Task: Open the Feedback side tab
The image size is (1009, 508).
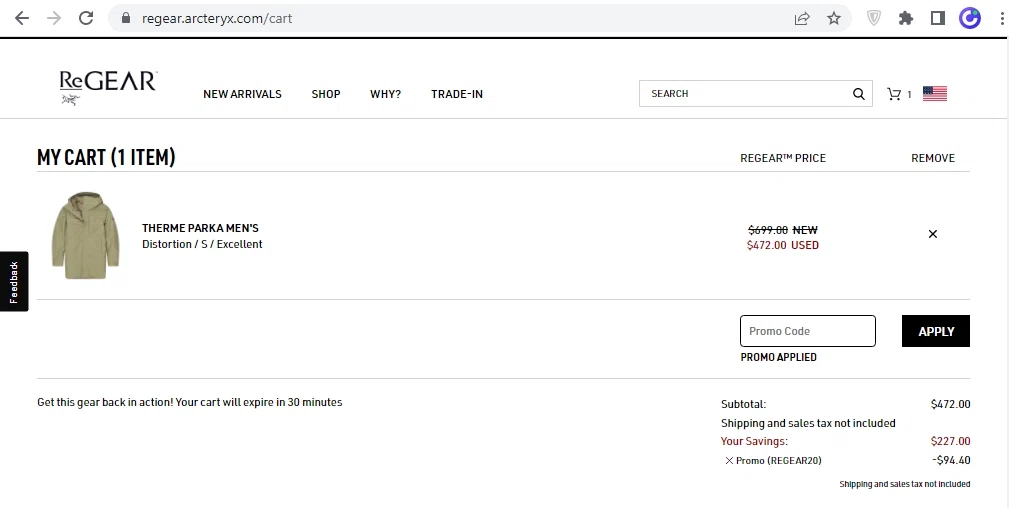Action: pos(14,281)
